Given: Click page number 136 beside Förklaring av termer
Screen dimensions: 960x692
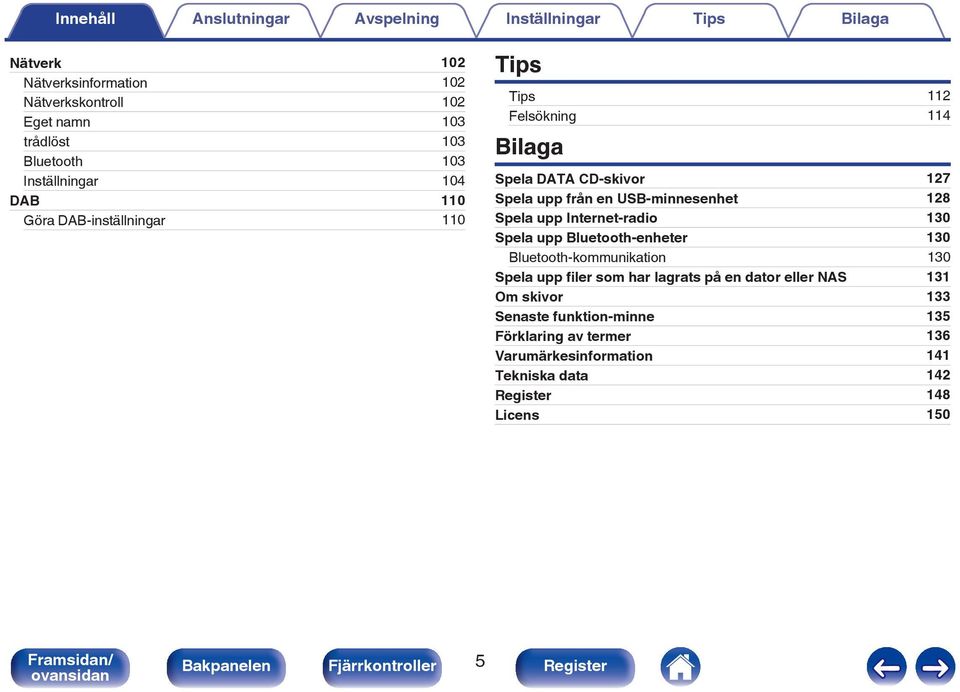Looking at the screenshot, I should tap(938, 336).
